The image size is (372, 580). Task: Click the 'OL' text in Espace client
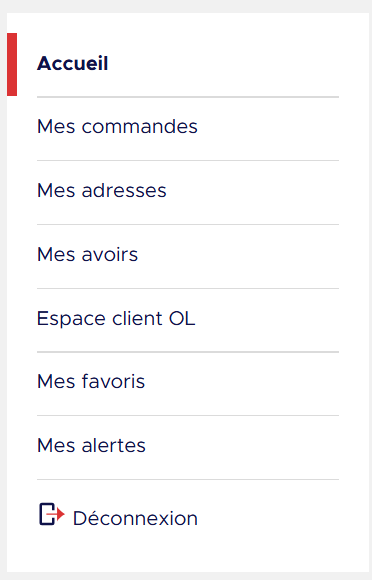182,318
